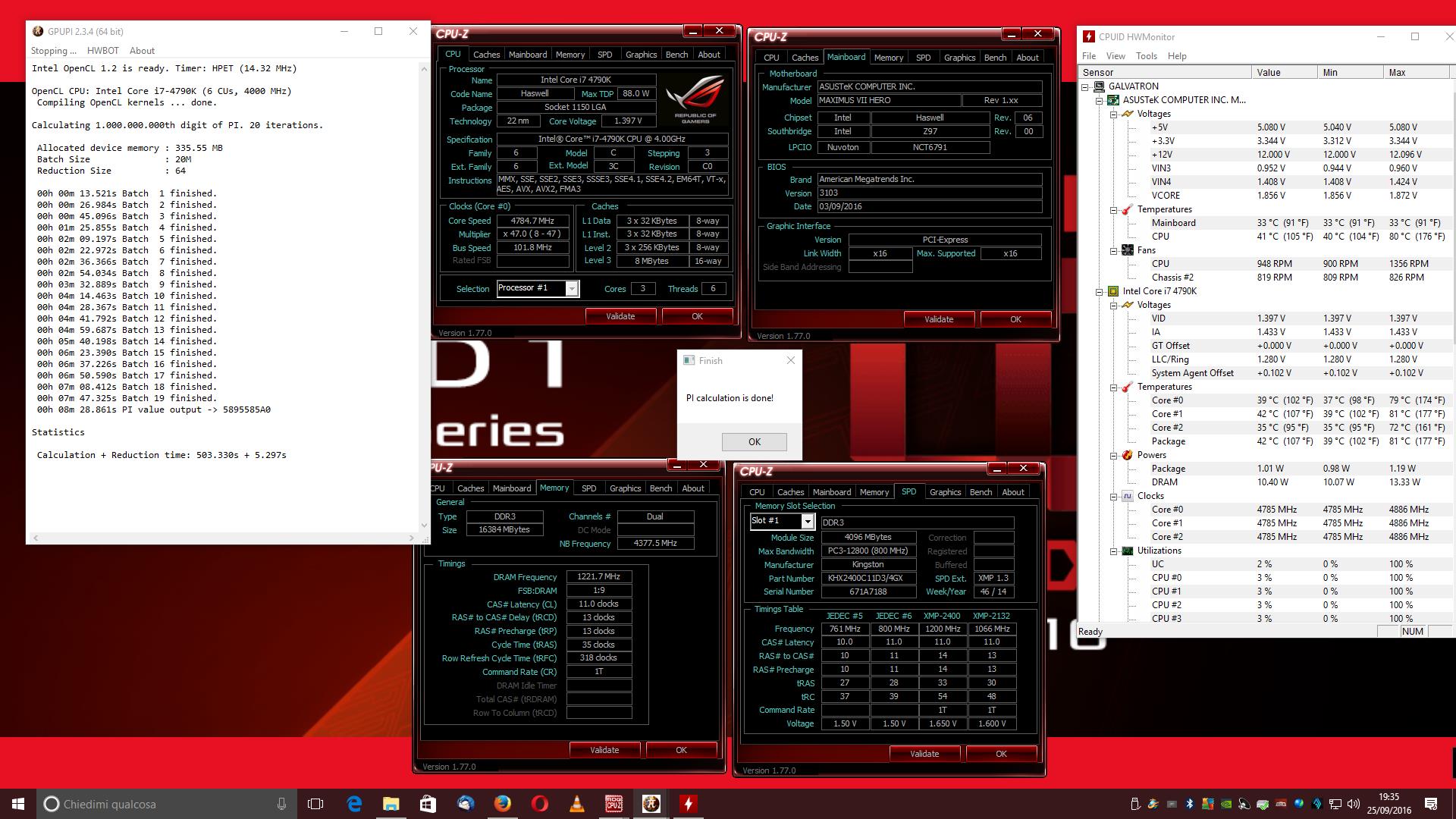Click the USB safely-remove tray icon
This screenshot has height=819, width=1456.
(x=1135, y=804)
